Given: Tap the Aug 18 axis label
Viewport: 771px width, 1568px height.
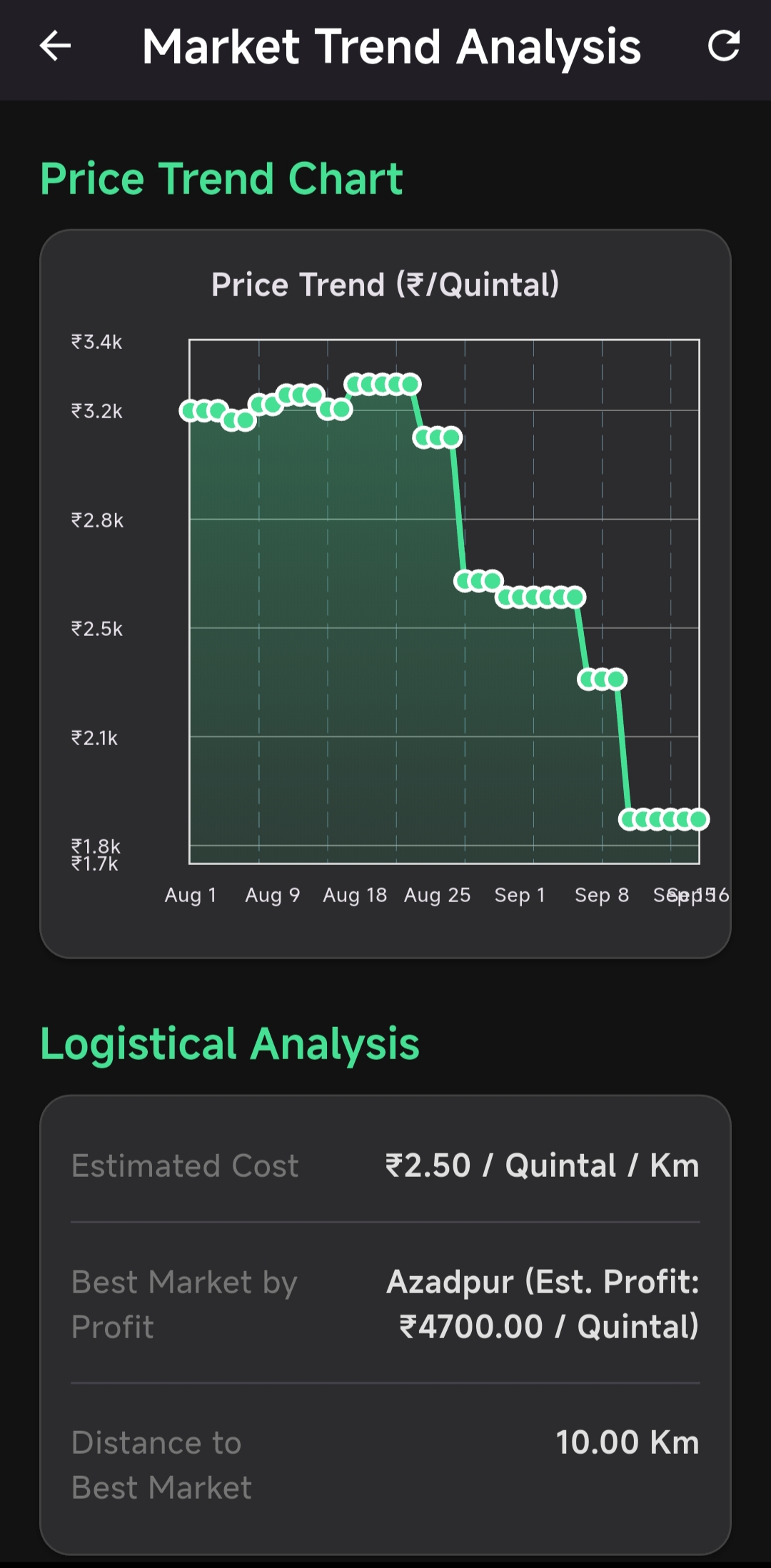Looking at the screenshot, I should pyautogui.click(x=355, y=895).
